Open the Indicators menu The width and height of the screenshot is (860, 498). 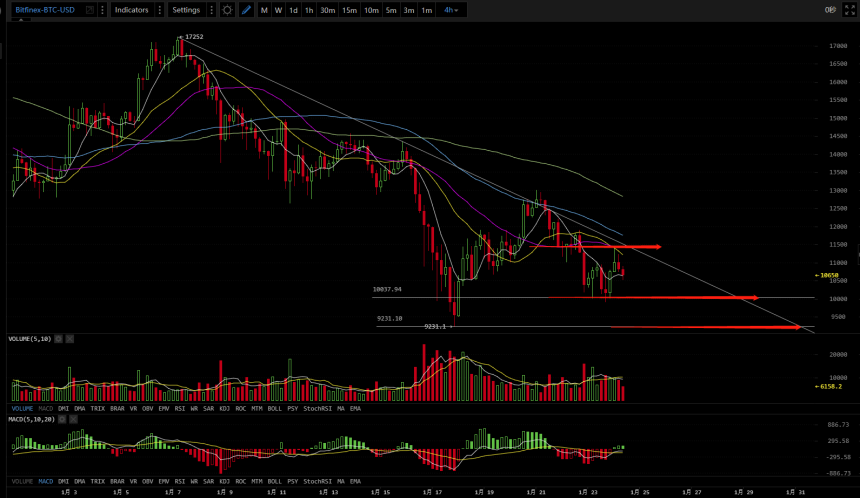131,10
